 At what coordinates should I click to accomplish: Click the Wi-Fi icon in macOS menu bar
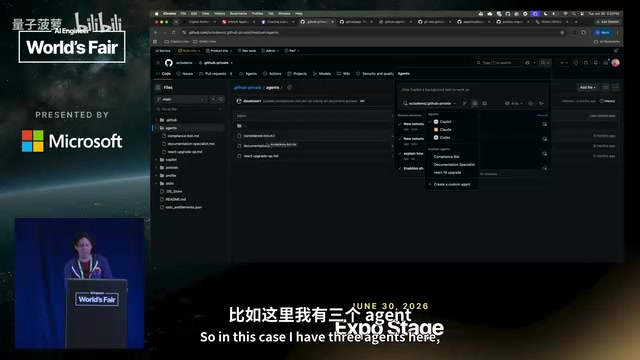point(565,13)
